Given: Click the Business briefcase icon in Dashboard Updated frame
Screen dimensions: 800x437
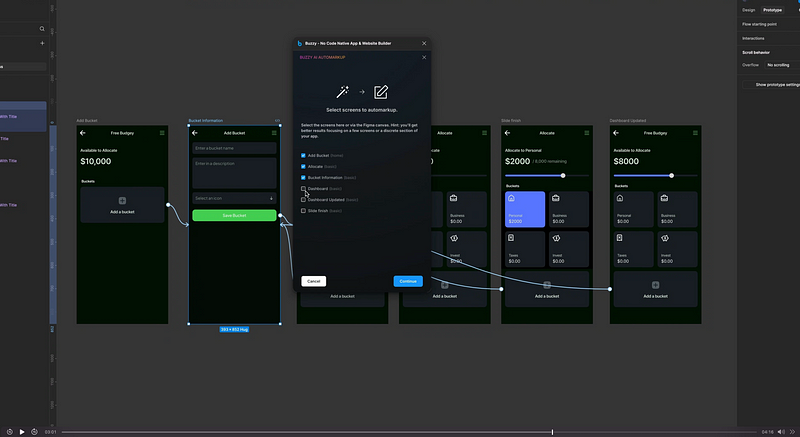Looking at the screenshot, I should (664, 198).
